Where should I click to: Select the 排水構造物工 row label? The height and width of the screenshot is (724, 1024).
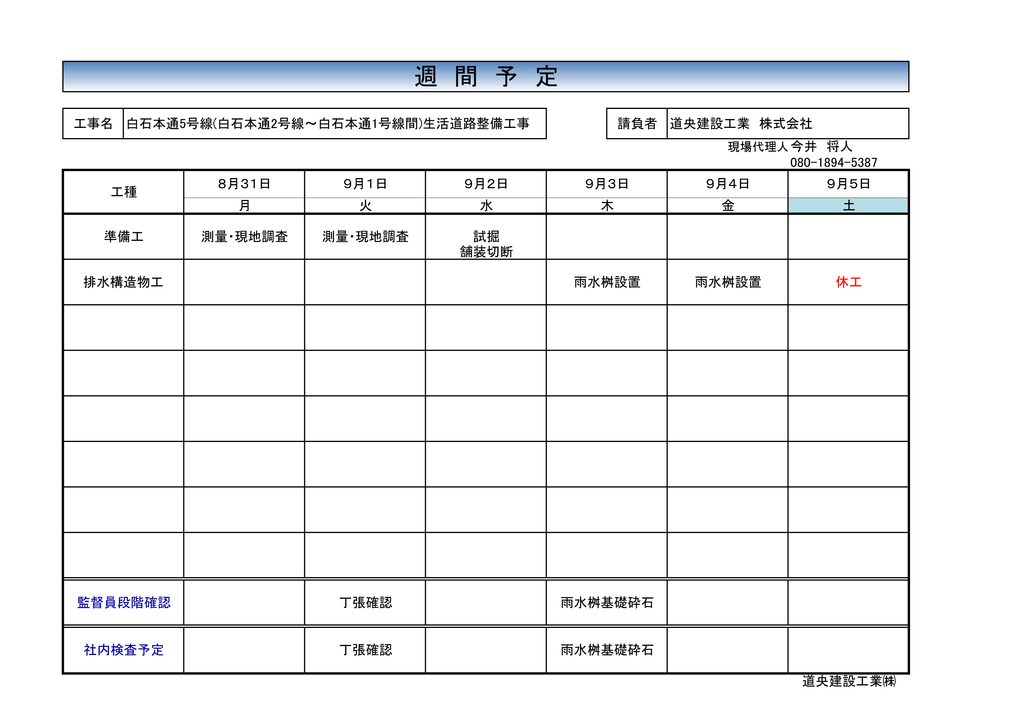pyautogui.click(x=123, y=282)
